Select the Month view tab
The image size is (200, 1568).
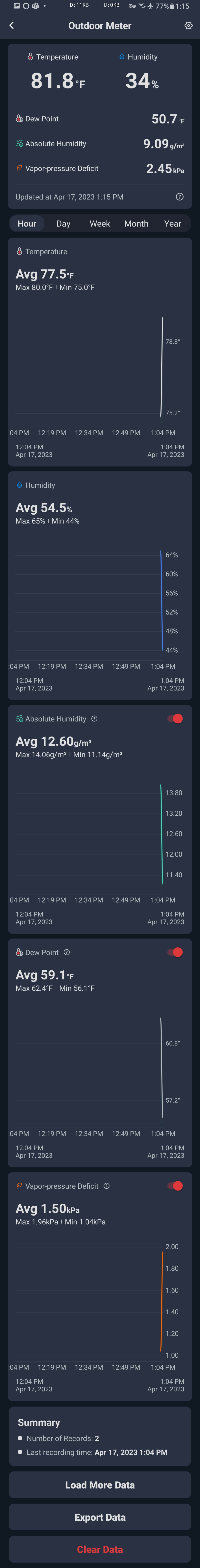click(136, 223)
